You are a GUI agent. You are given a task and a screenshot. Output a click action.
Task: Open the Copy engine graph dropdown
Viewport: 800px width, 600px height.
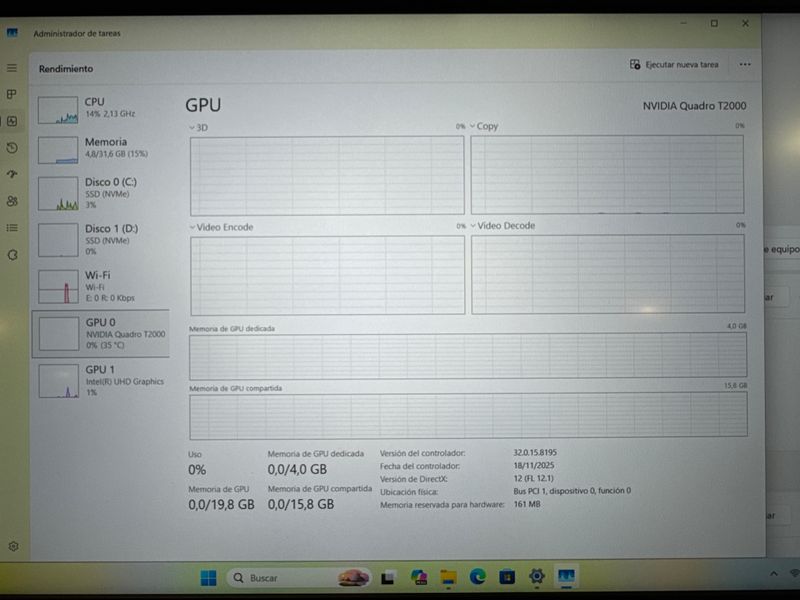pyautogui.click(x=484, y=126)
